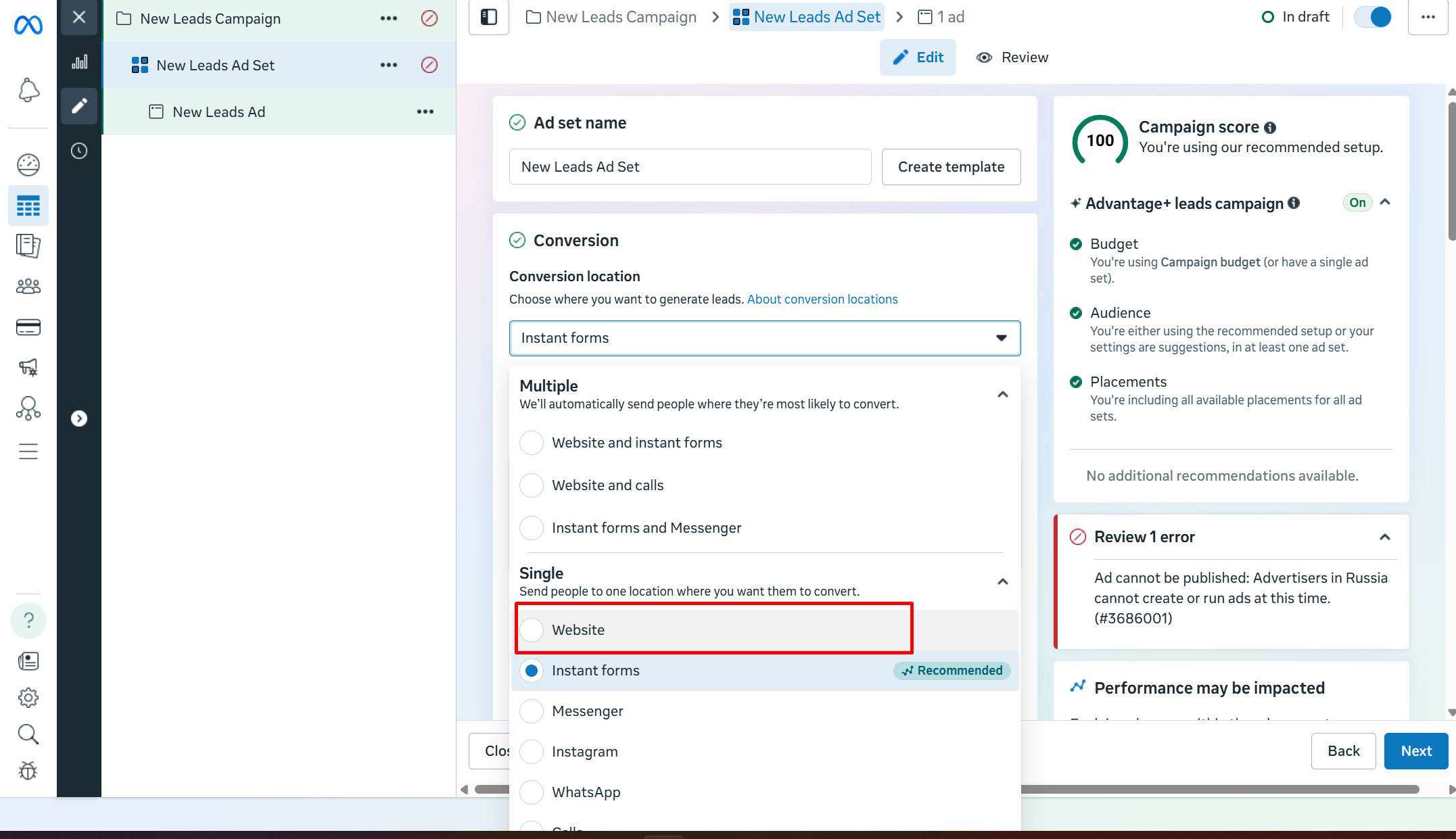Click the vertical scrollbar on right
Screen dimensions: 1456x839
(x=1451, y=170)
